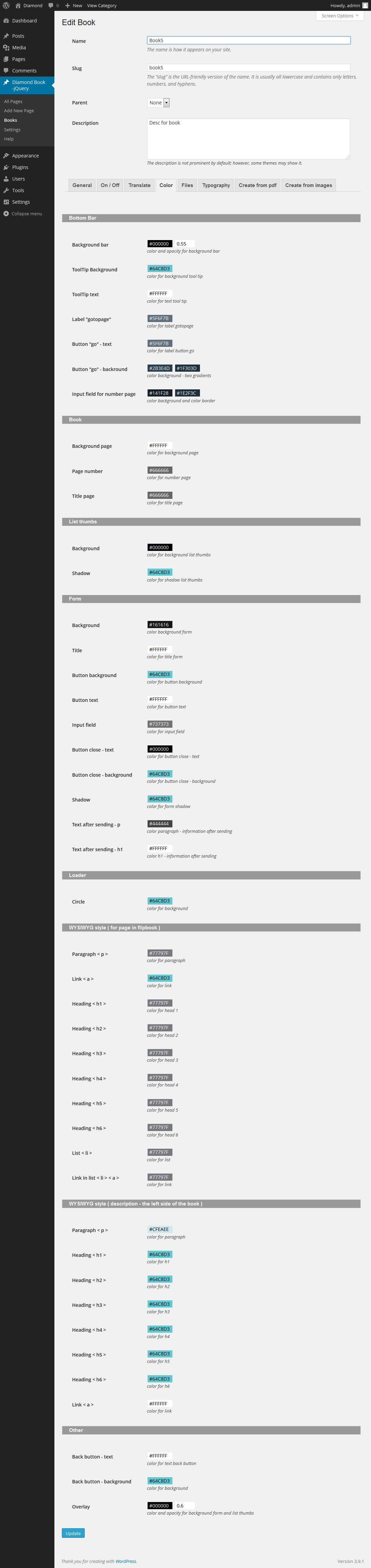Viewport: 371px width, 1568px height.
Task: Click the Plugins icon in sidebar
Action: click(6, 167)
